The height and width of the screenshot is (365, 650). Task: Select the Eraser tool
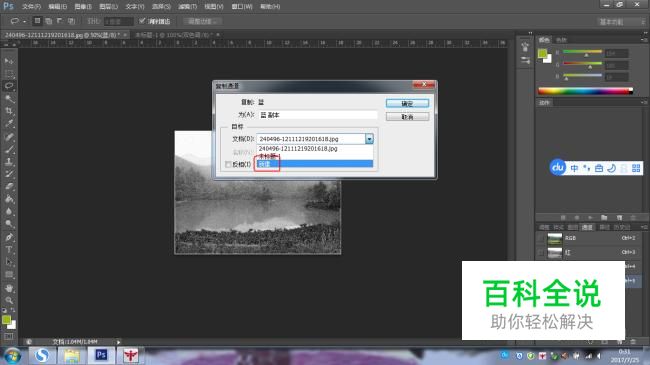(x=9, y=187)
